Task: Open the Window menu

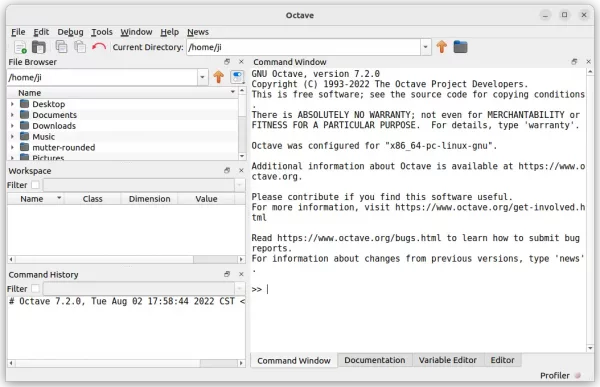Action: 136,32
